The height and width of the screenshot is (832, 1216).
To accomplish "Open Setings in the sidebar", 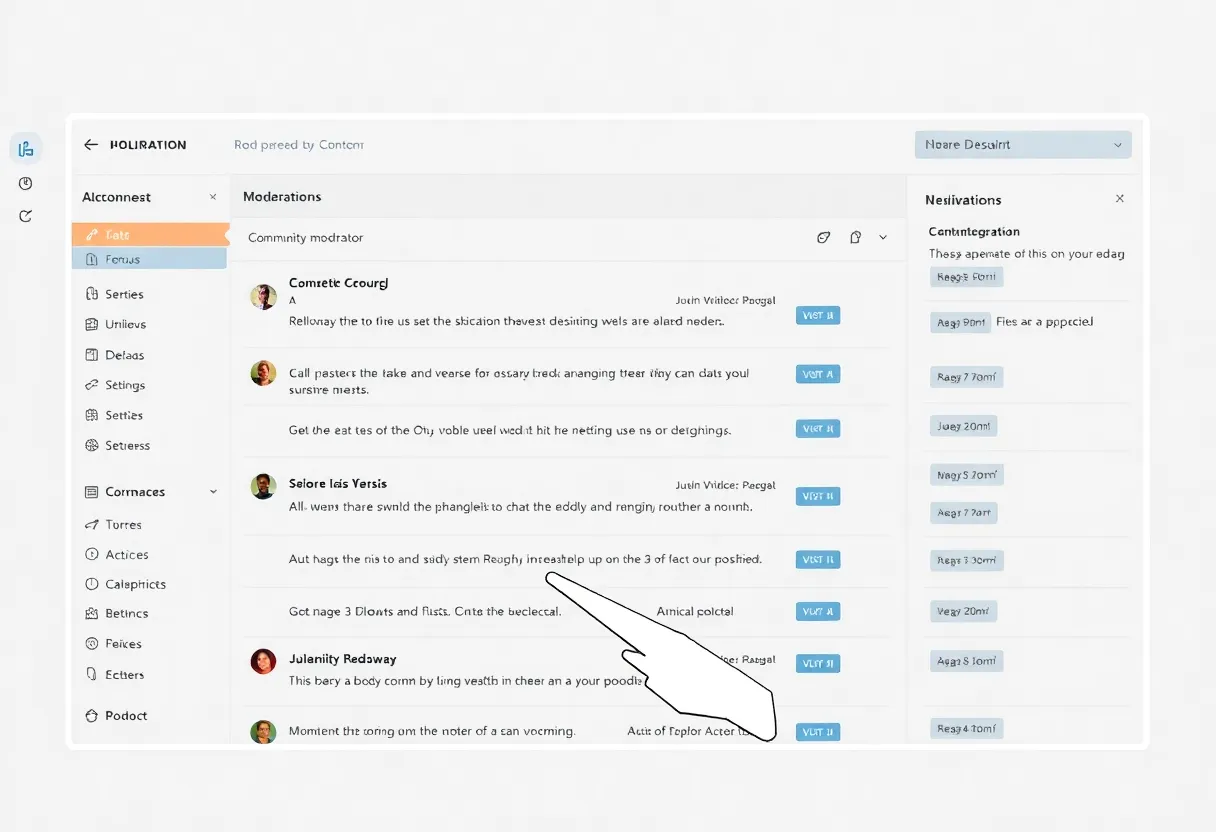I will [x=125, y=385].
